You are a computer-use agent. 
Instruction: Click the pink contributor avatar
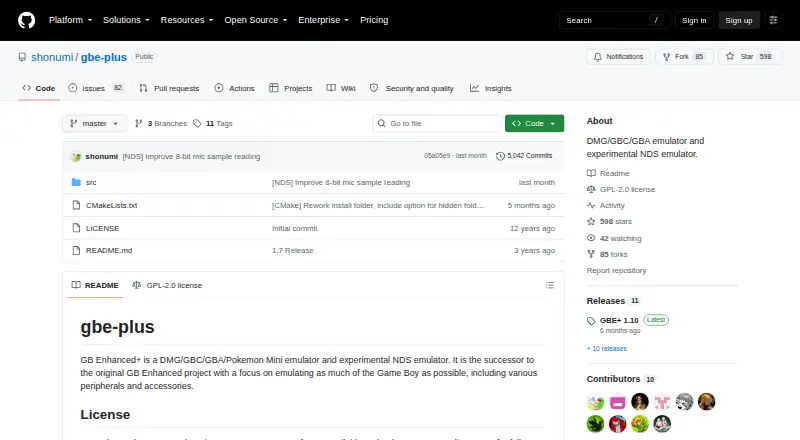[617, 402]
